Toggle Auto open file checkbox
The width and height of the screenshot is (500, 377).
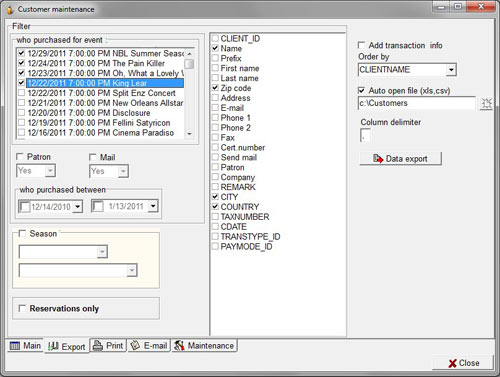[361, 90]
